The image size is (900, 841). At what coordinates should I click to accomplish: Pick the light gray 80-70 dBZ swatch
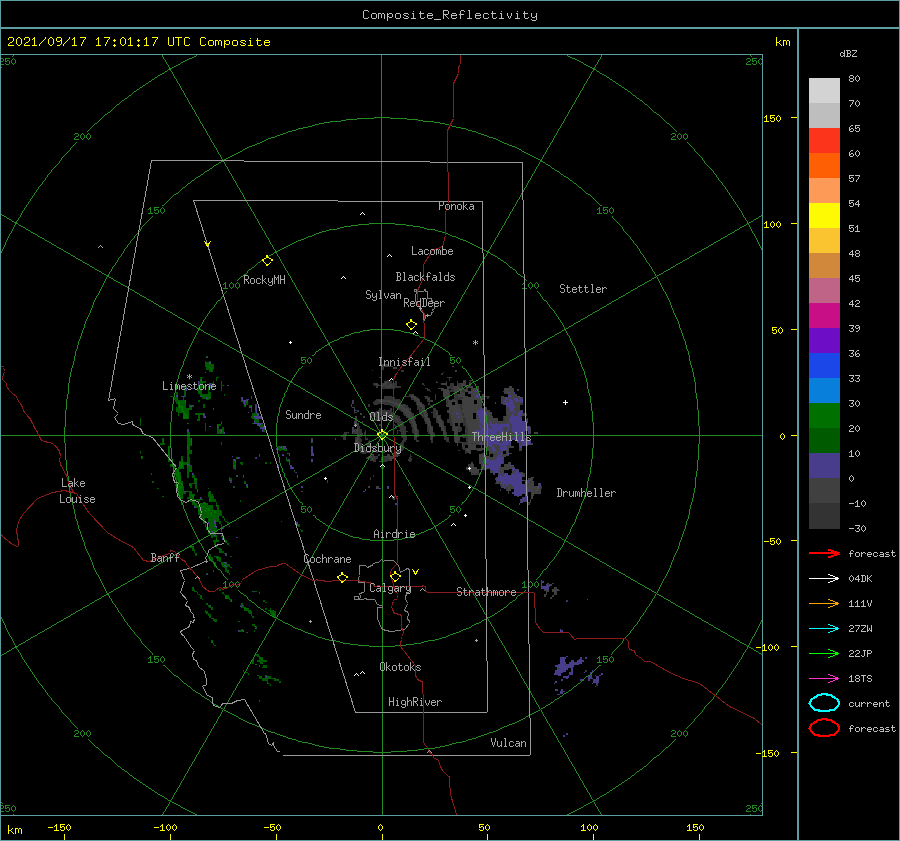pyautogui.click(x=824, y=91)
